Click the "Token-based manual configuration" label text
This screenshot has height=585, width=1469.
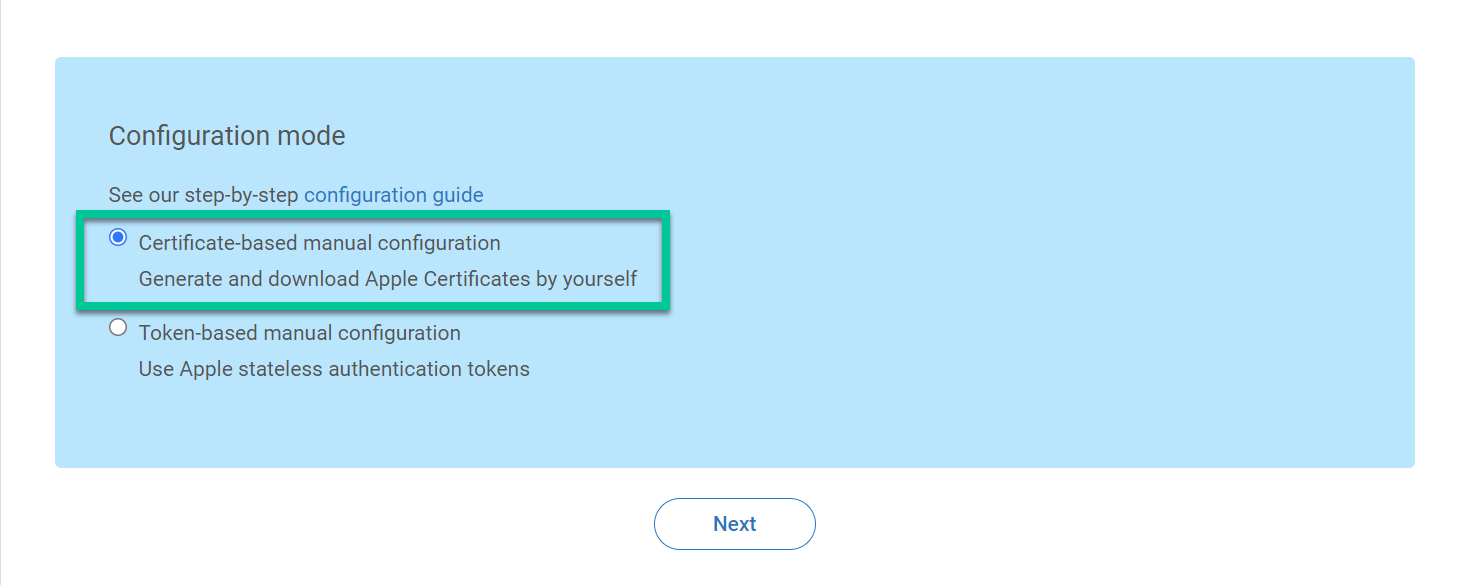pos(299,333)
